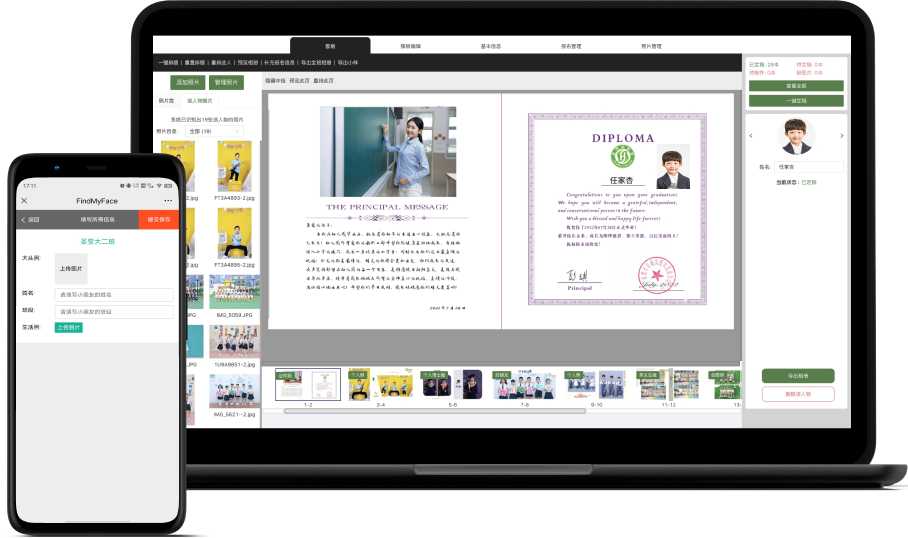Click 导出小样 in the black toolbar
908x538 pixels.
(348, 63)
